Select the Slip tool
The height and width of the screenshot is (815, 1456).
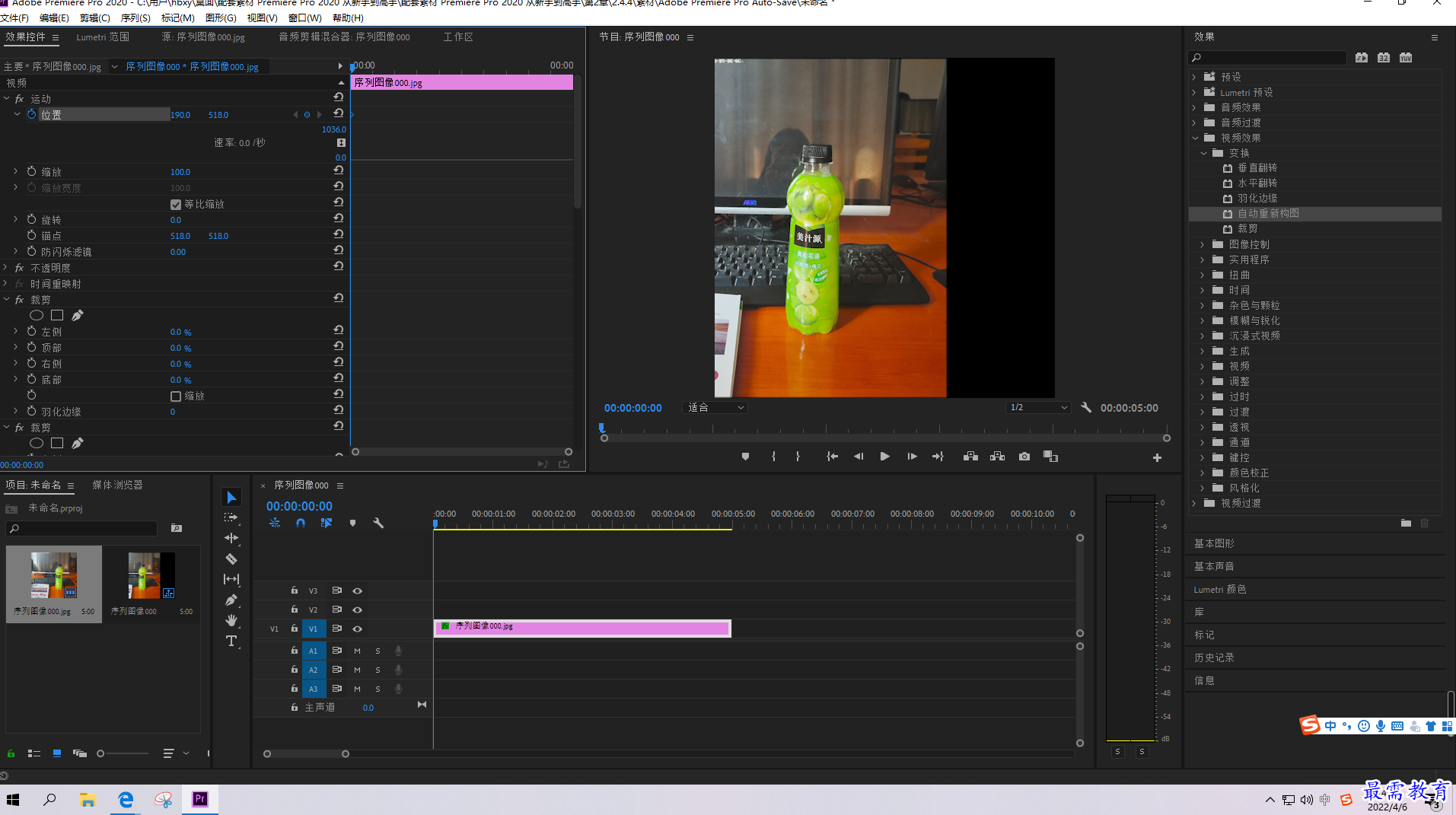[231, 579]
